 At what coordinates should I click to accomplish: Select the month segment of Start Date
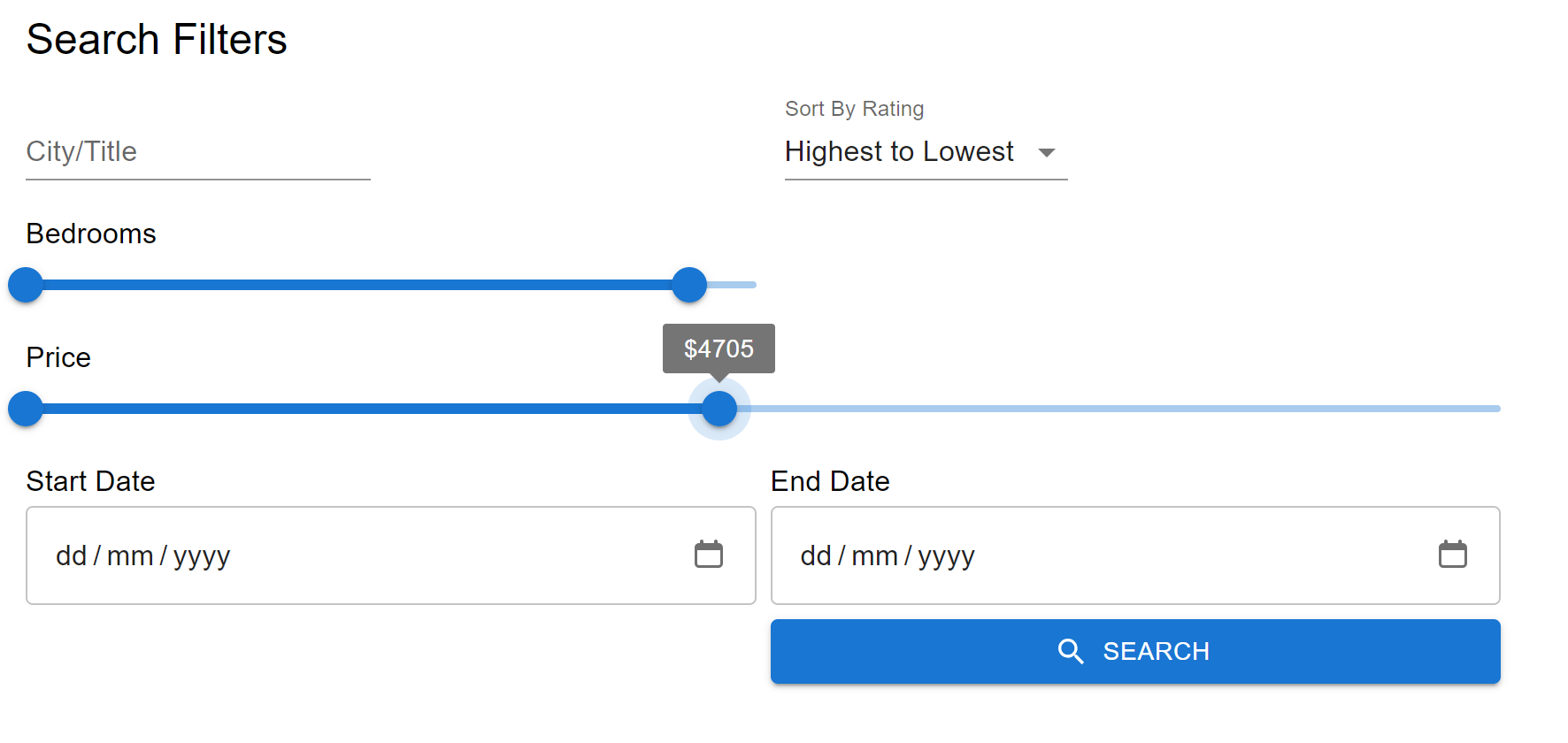pos(130,556)
